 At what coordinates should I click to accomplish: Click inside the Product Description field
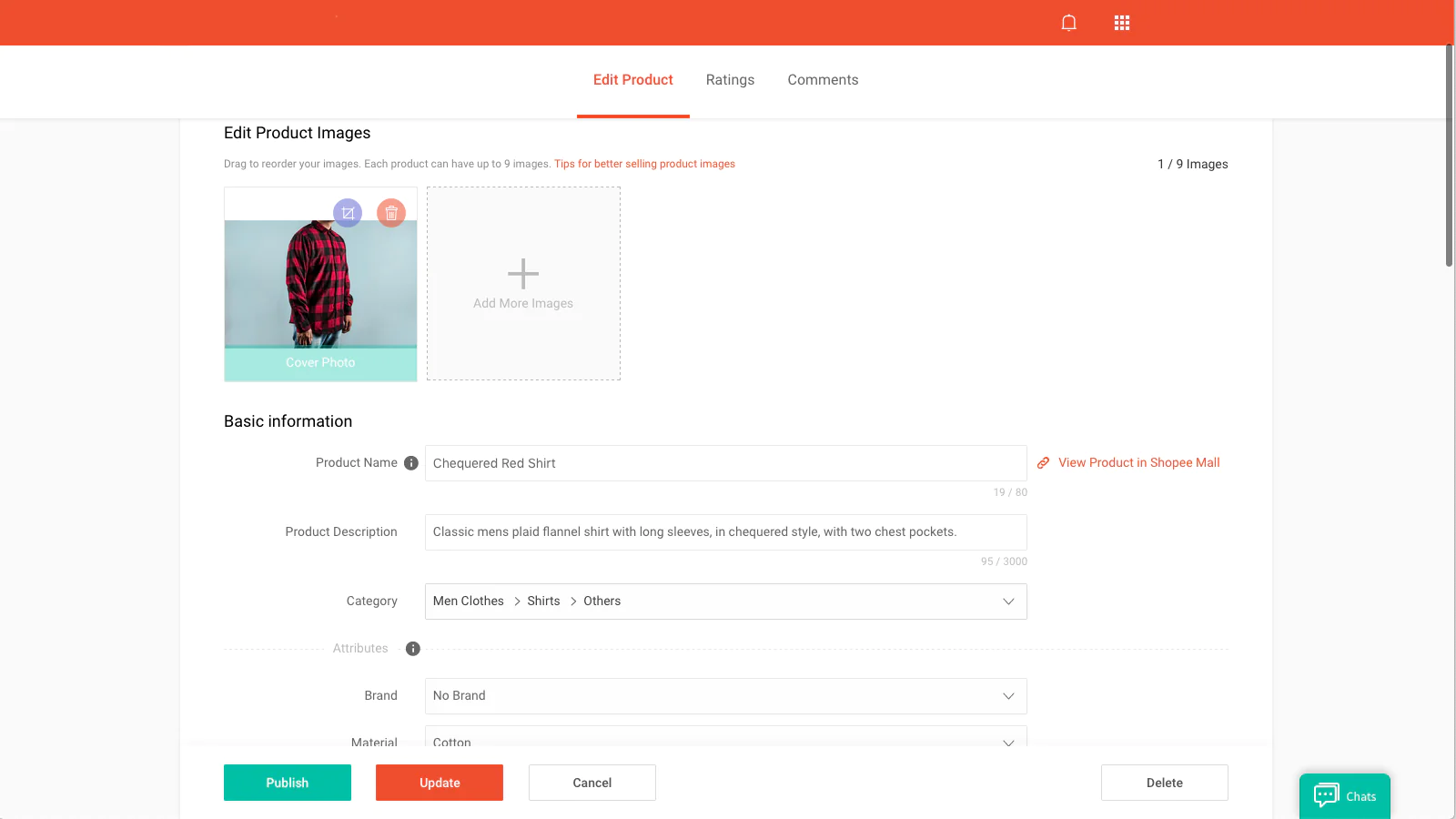tap(725, 532)
